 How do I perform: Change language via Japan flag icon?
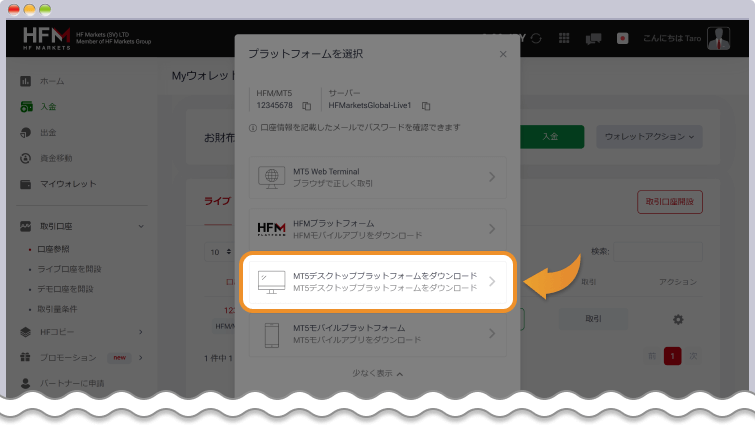622,38
